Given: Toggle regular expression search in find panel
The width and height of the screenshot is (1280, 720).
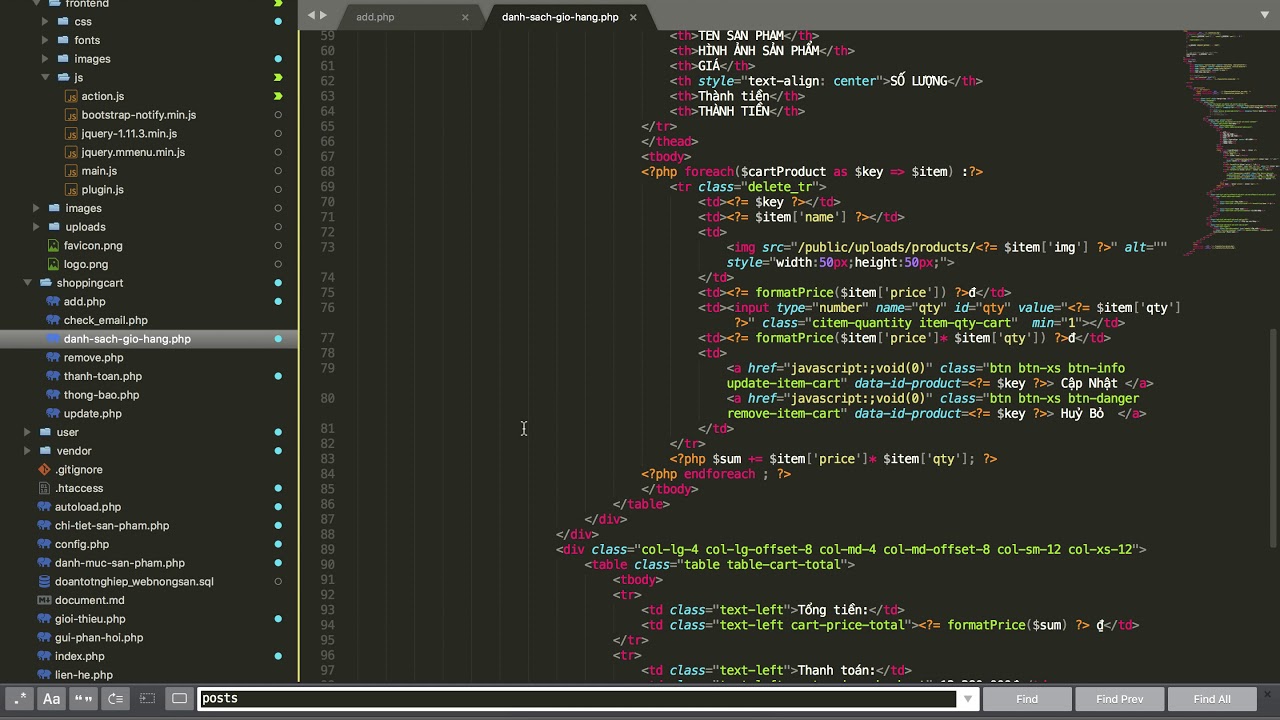Looking at the screenshot, I should coord(20,699).
